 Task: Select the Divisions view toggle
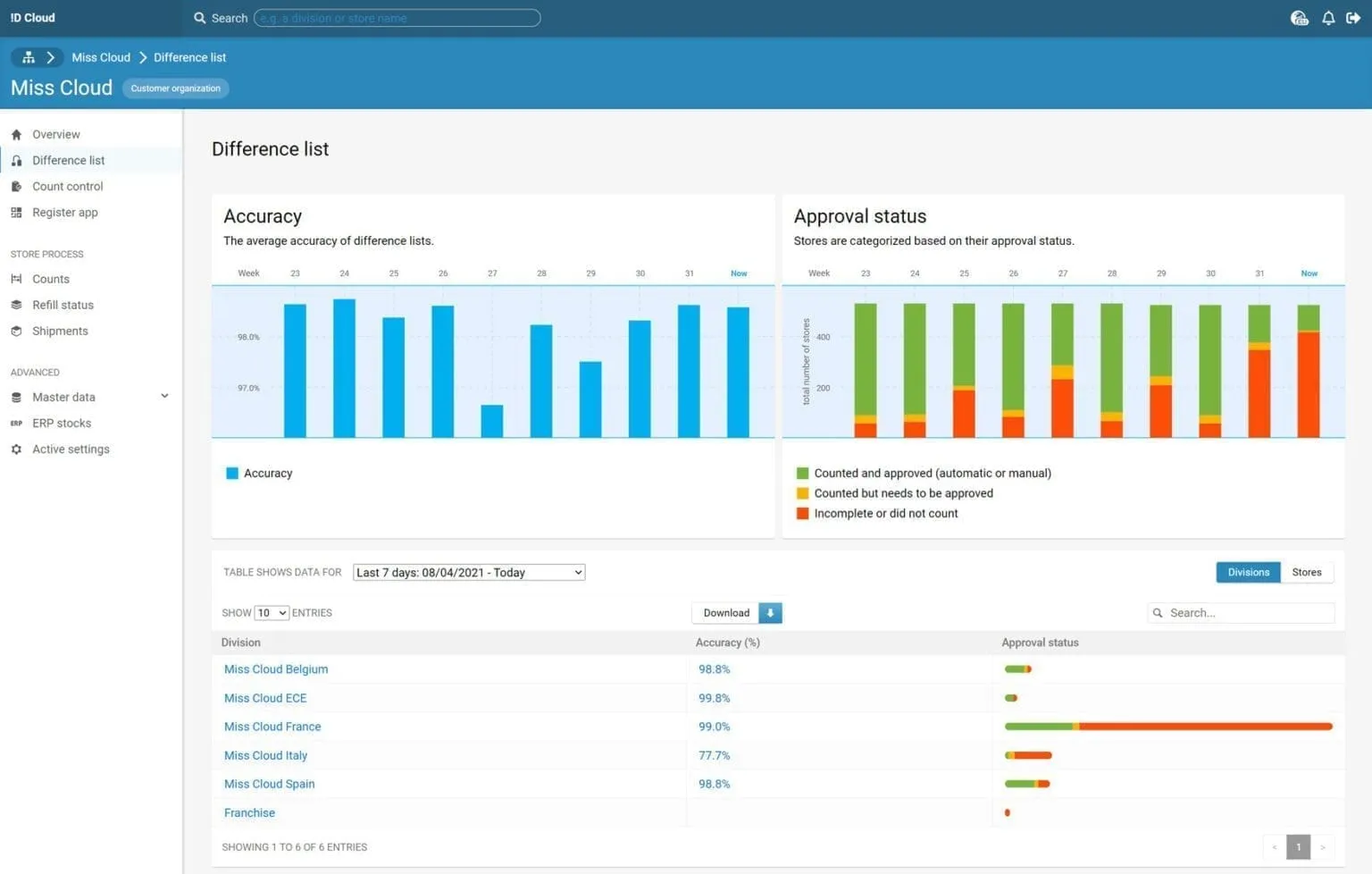[x=1248, y=573]
